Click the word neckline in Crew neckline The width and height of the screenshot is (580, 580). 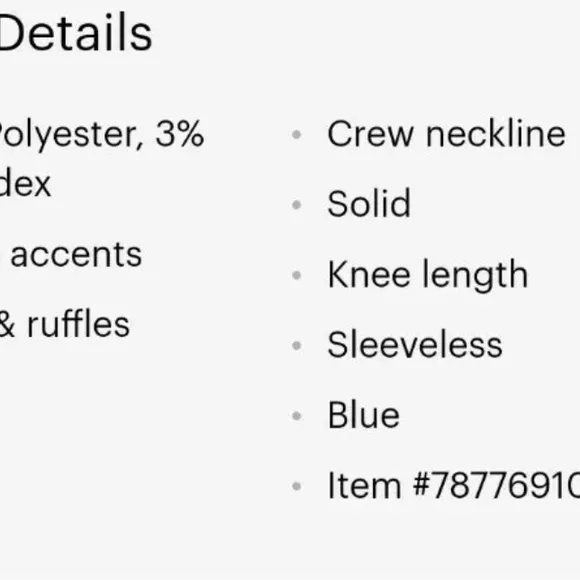tap(496, 134)
